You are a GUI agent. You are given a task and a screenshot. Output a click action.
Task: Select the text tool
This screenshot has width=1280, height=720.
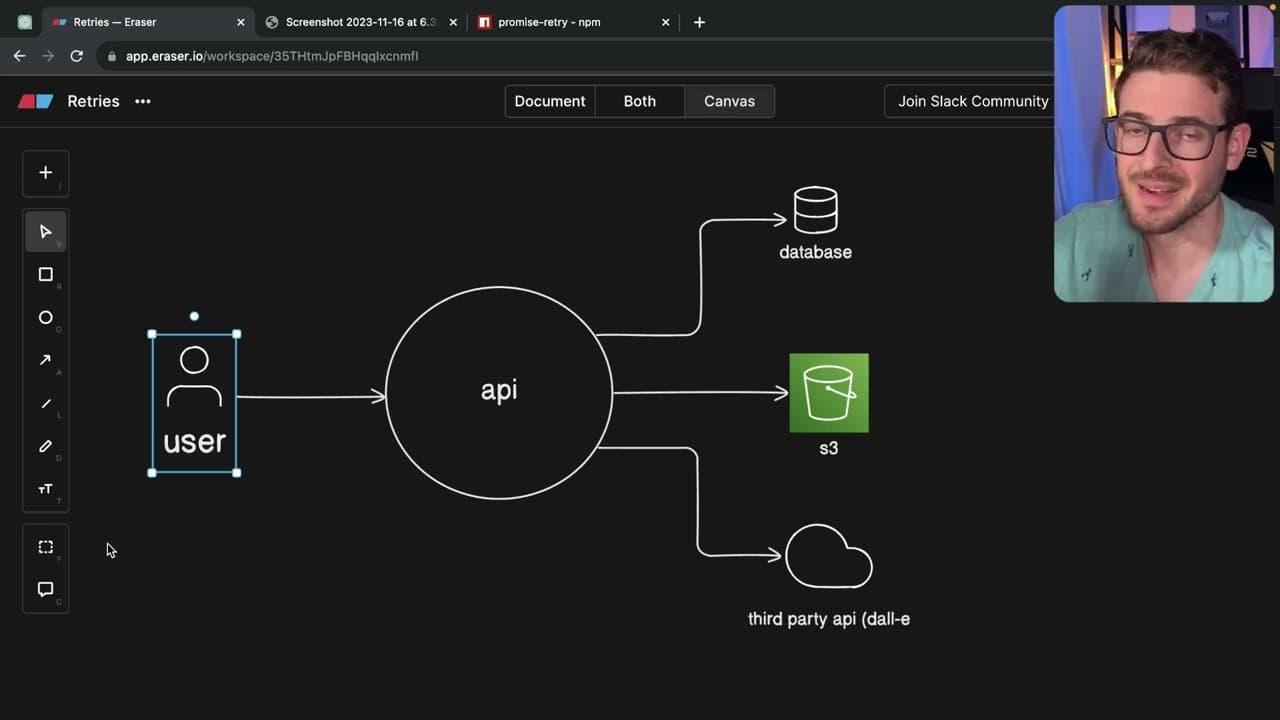[x=45, y=489]
